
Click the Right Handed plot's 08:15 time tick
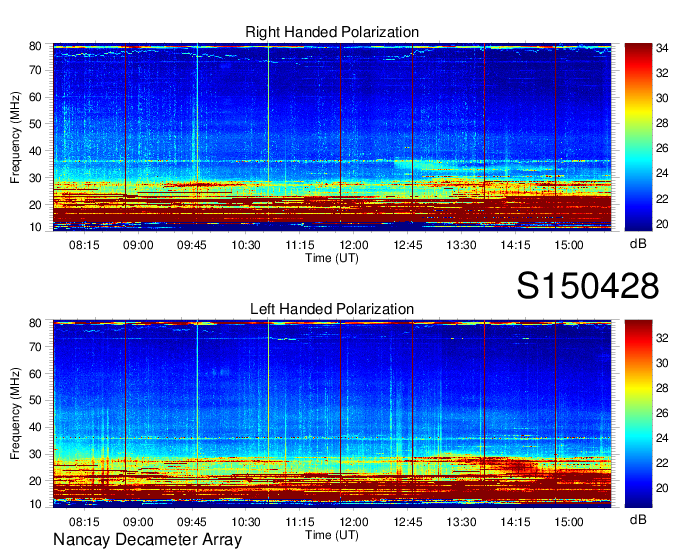tap(84, 245)
